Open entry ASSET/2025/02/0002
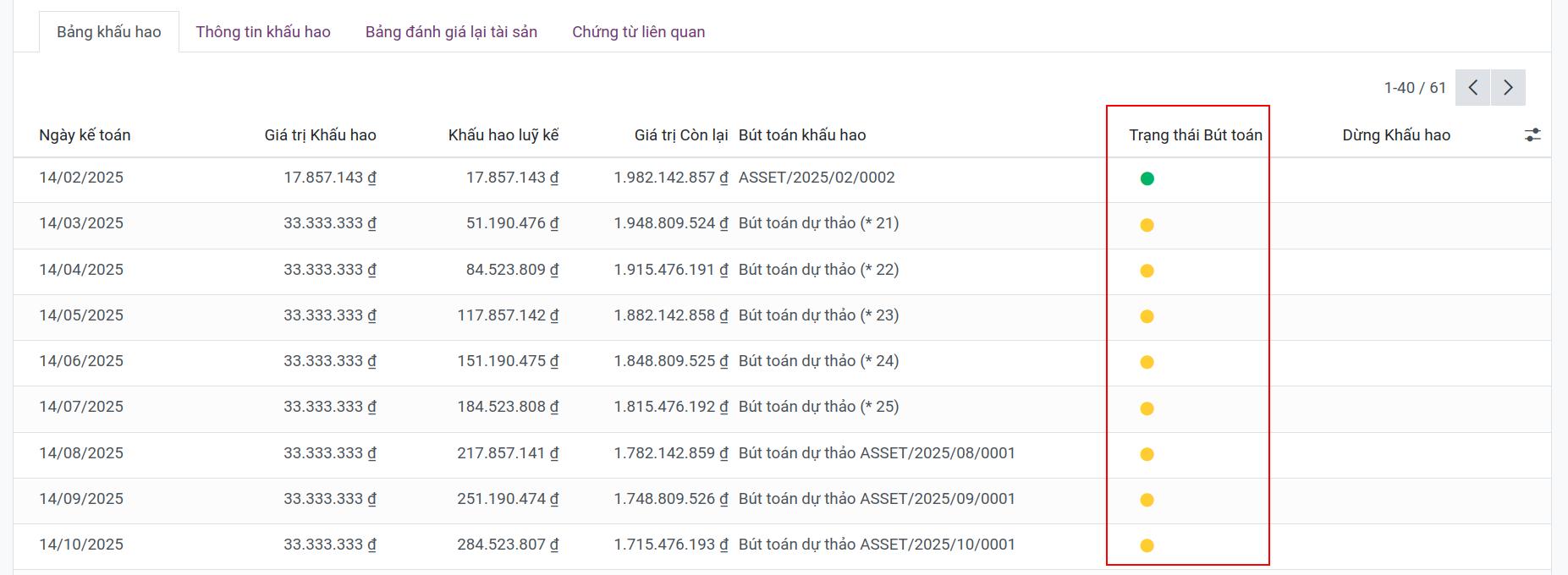 (x=817, y=178)
